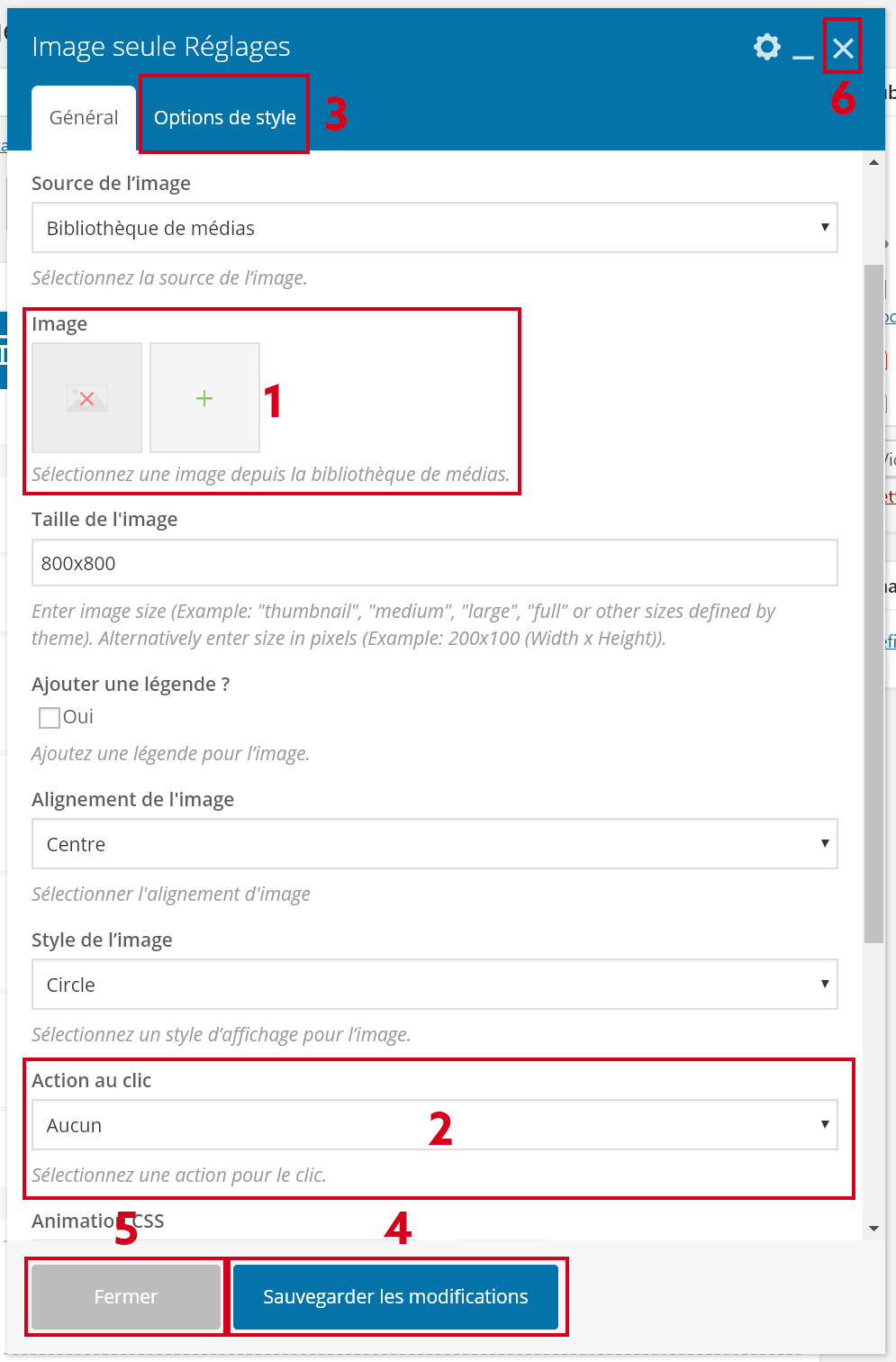Select the Général tab
The height and width of the screenshot is (1362, 896).
pos(84,117)
